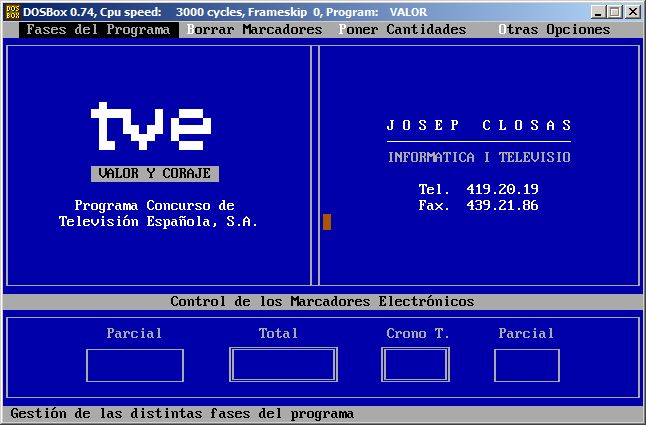The width and height of the screenshot is (646, 425).
Task: Click the status bar help text
Action: tap(182, 414)
